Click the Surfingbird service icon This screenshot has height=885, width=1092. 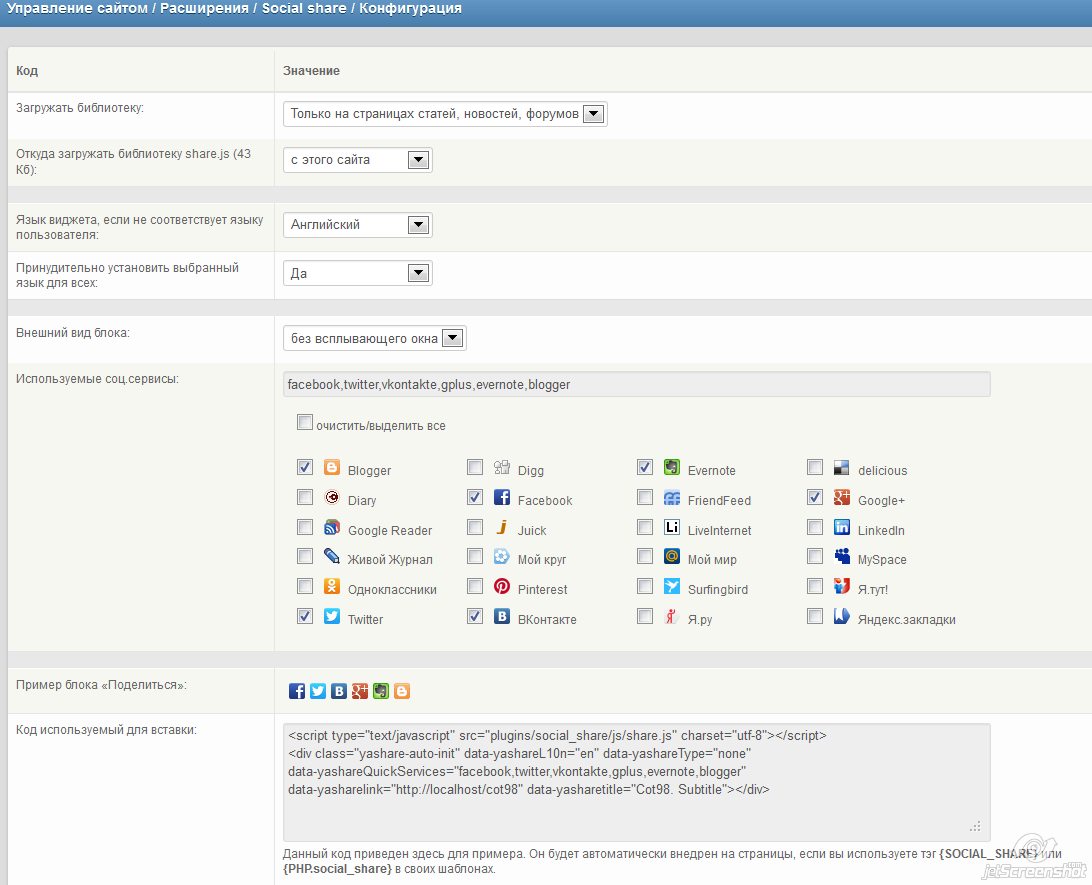point(672,586)
